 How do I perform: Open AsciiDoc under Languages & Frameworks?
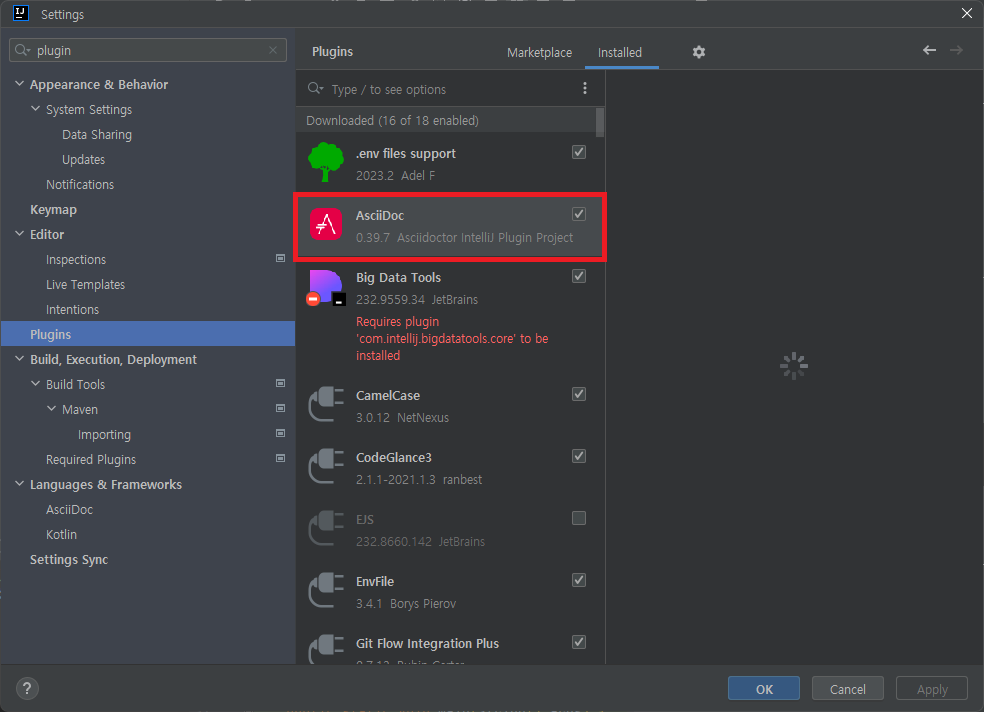click(x=69, y=509)
